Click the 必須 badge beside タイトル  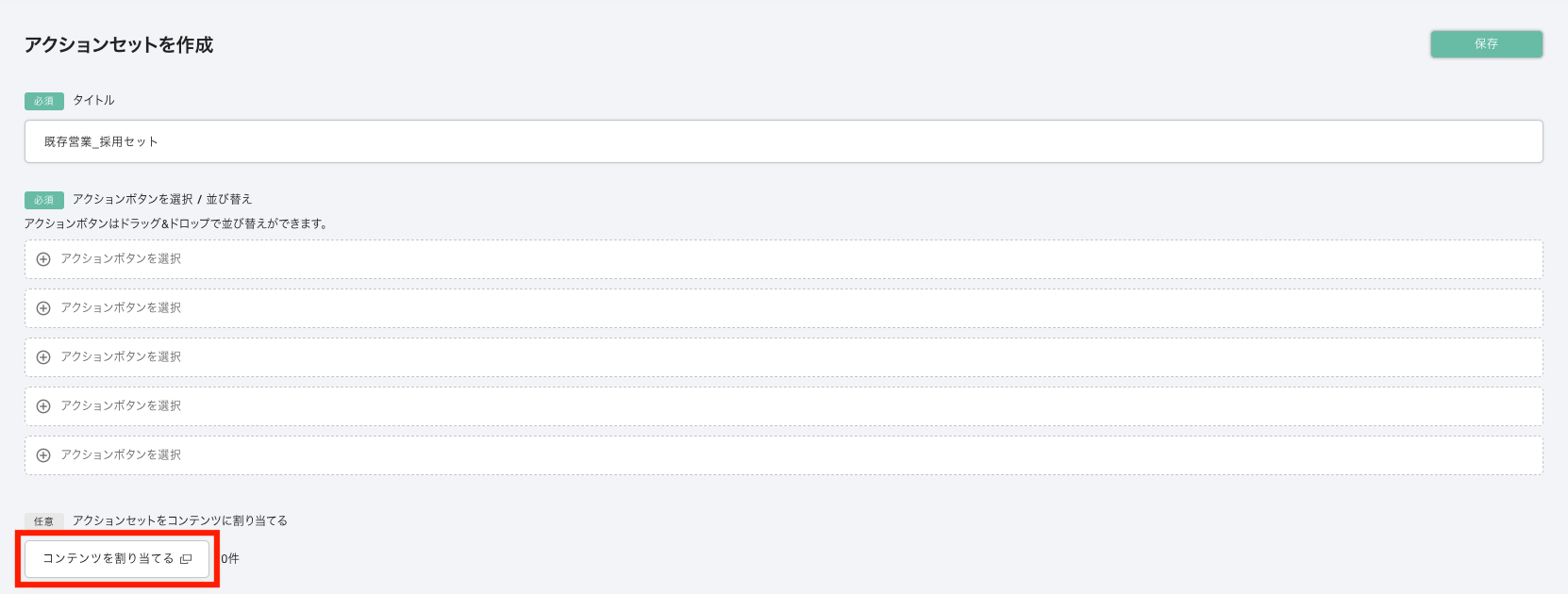tap(44, 101)
